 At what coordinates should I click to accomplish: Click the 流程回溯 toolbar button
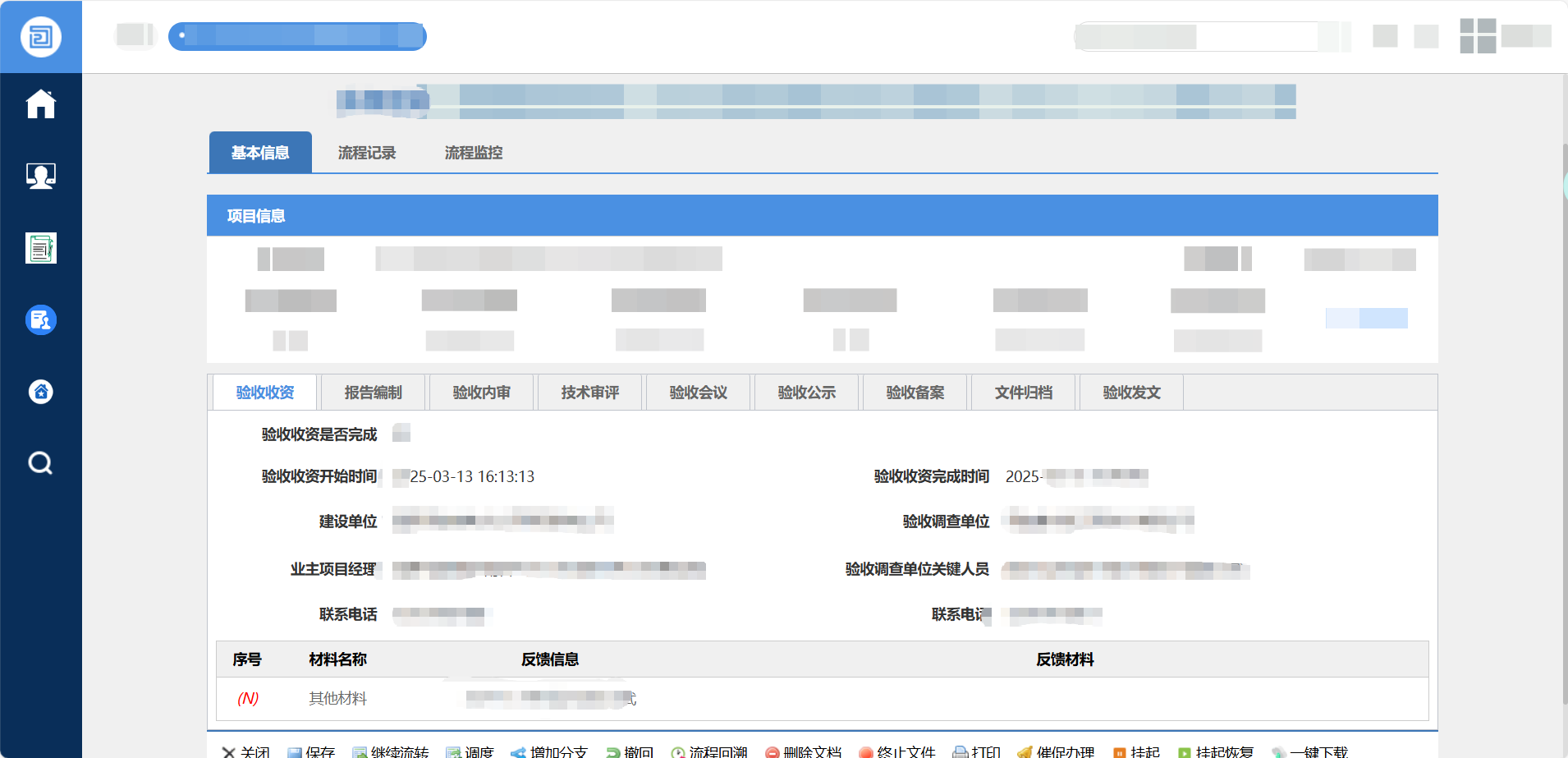[x=709, y=751]
